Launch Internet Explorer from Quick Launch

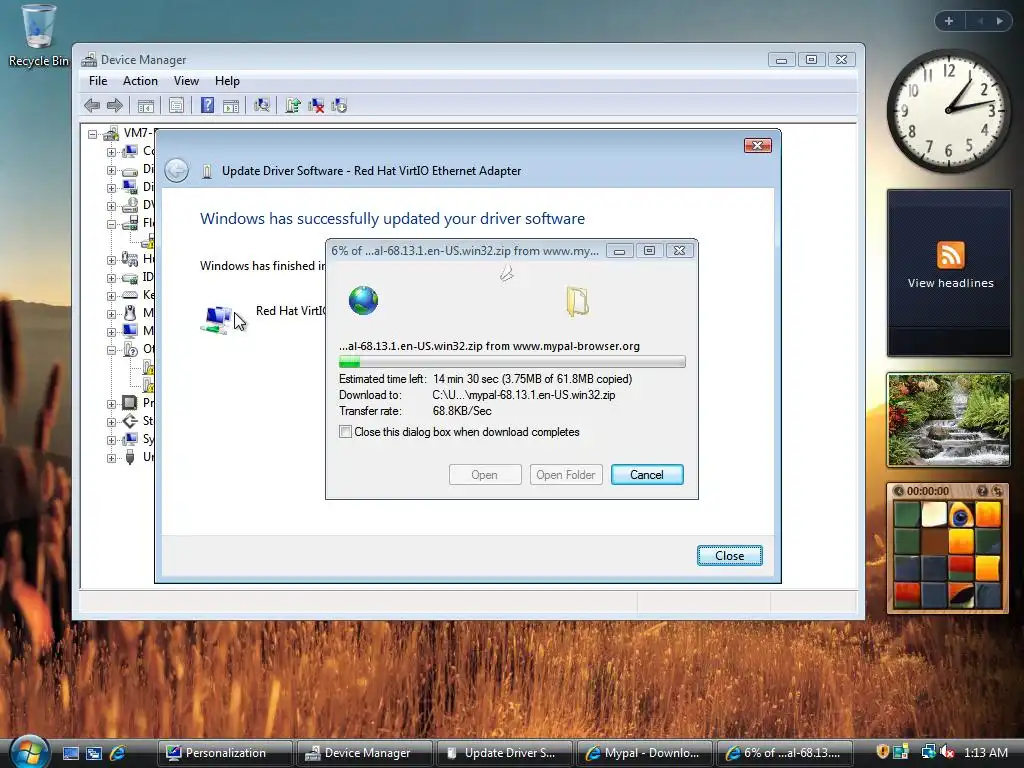(x=118, y=753)
